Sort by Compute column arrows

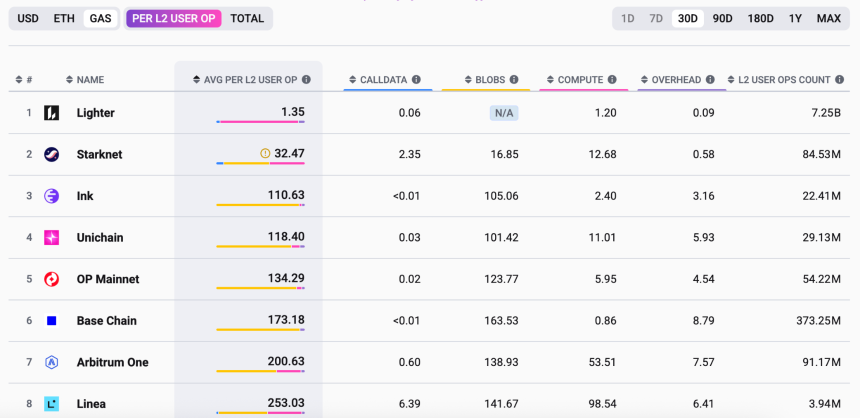548,80
